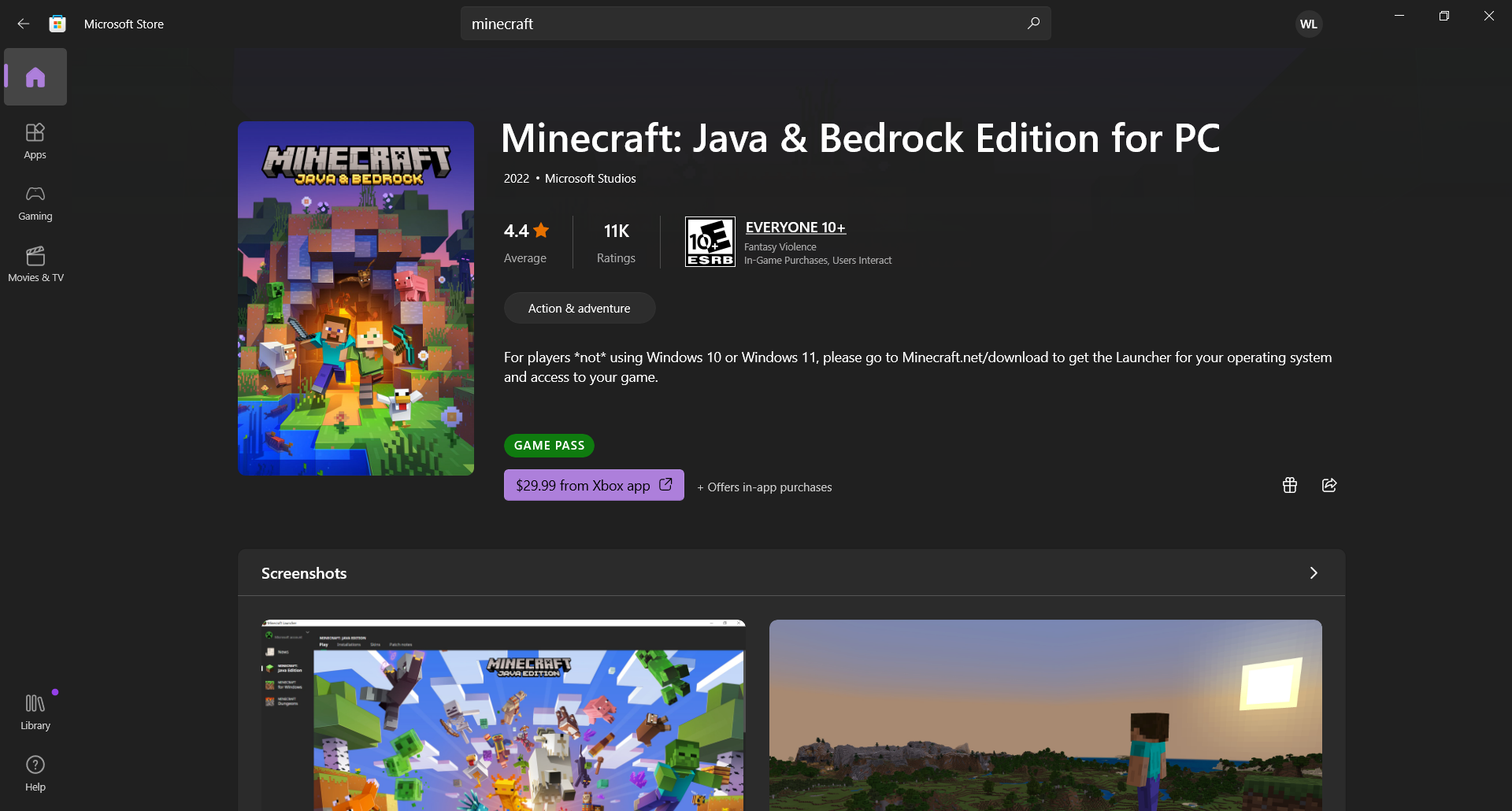Open the sunset landscape screenshot
Image resolution: width=1512 pixels, height=811 pixels.
(x=1046, y=715)
